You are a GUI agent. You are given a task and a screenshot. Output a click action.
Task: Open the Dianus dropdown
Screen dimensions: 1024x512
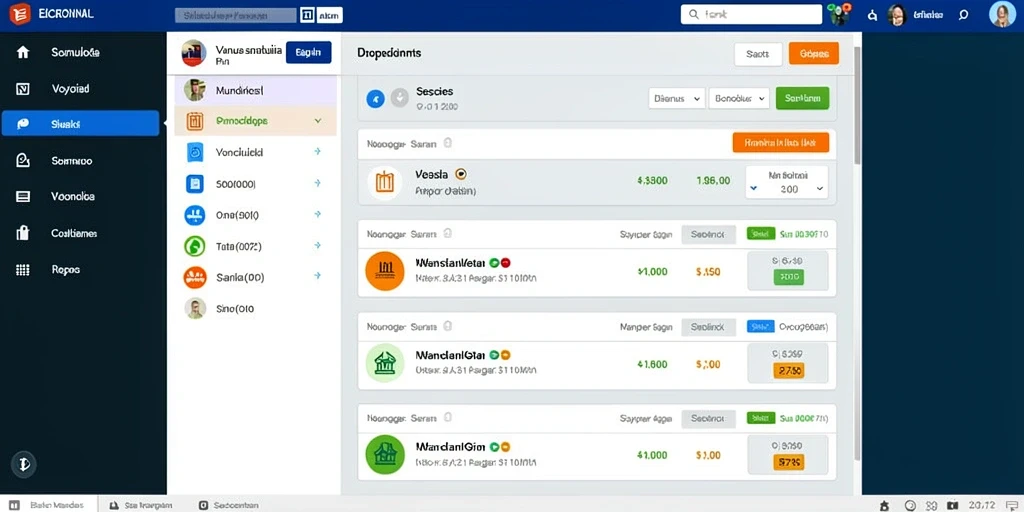[x=677, y=98]
